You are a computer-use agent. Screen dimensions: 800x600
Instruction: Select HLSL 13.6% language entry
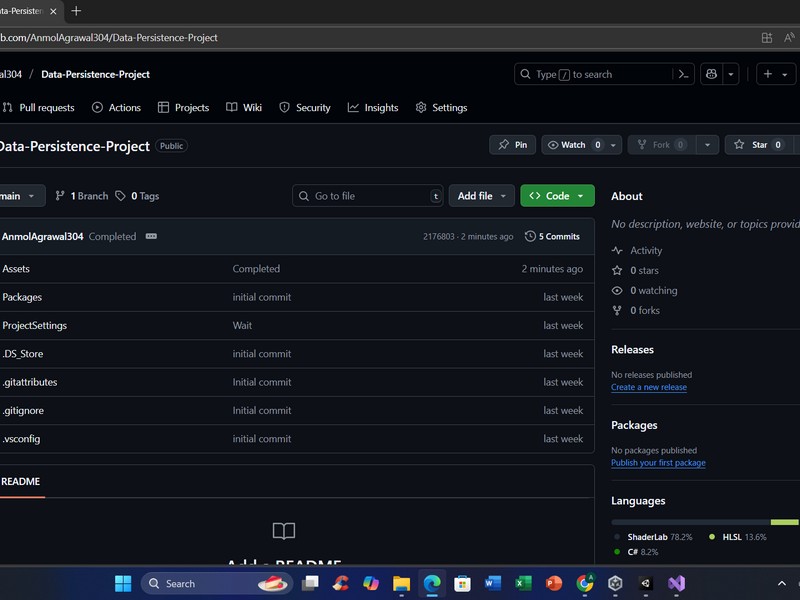tap(737, 537)
